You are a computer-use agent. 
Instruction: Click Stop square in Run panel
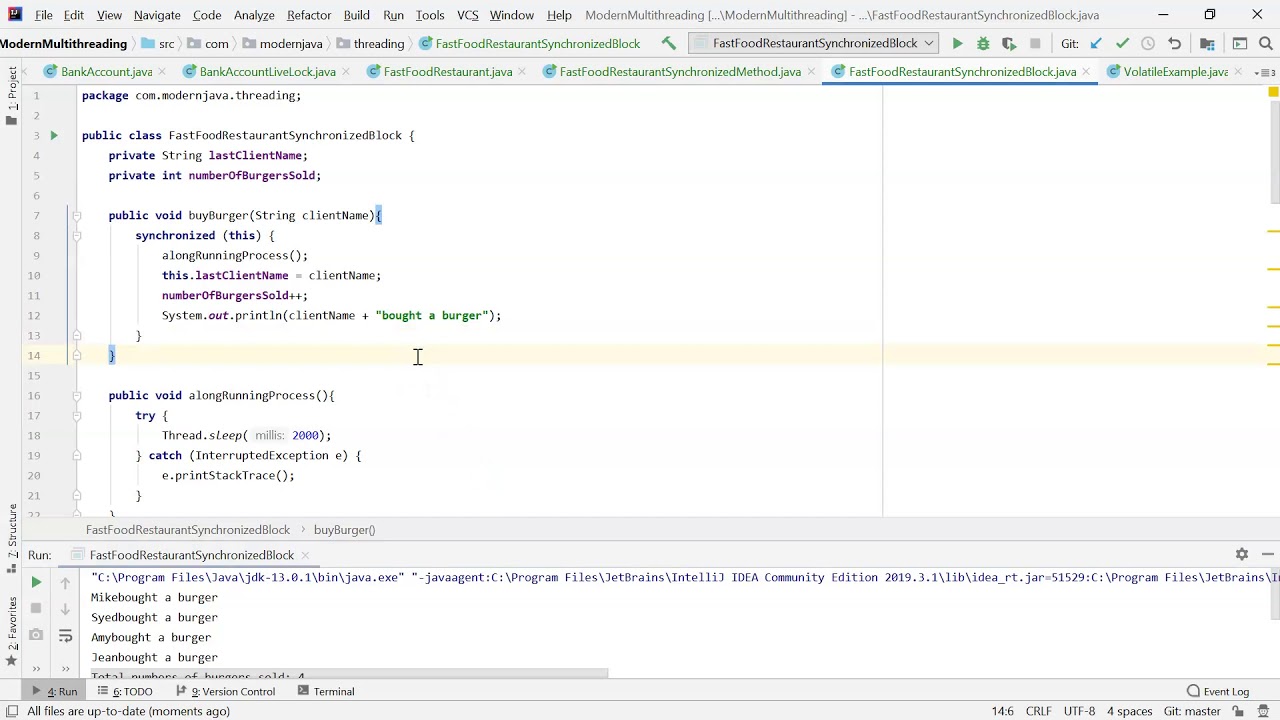(36, 608)
